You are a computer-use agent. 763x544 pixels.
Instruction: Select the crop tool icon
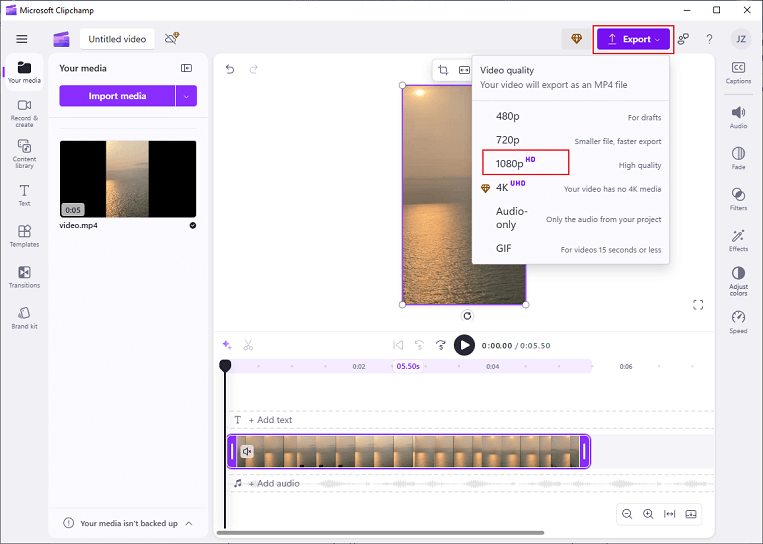coord(443,70)
